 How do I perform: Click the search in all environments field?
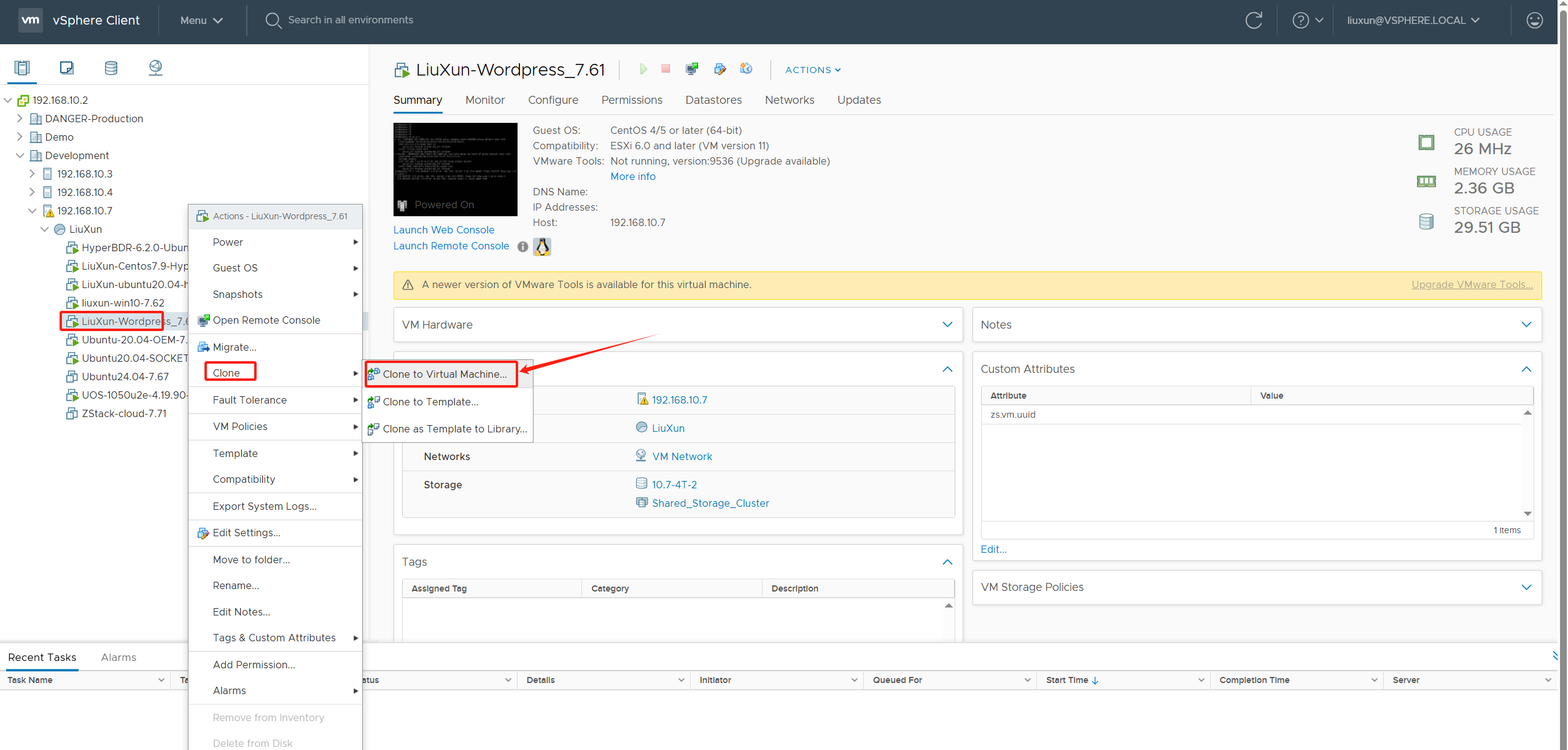[351, 20]
